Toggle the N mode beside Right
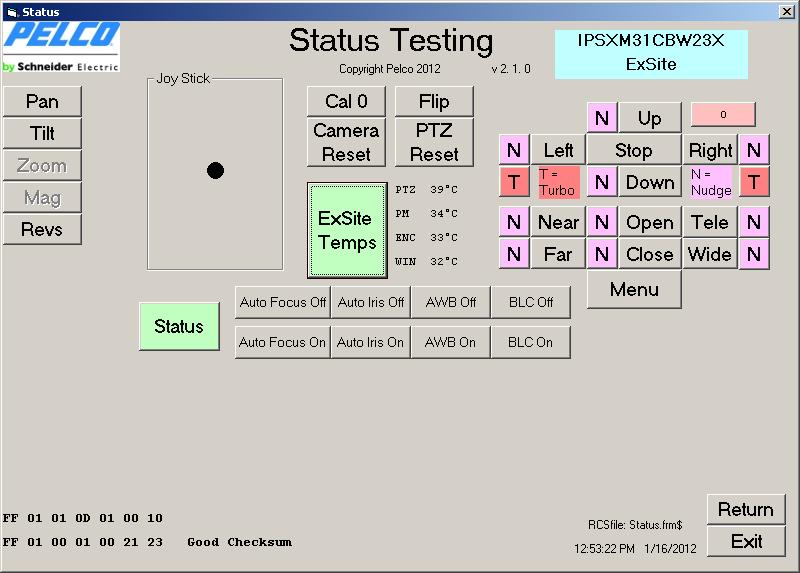 [754, 150]
